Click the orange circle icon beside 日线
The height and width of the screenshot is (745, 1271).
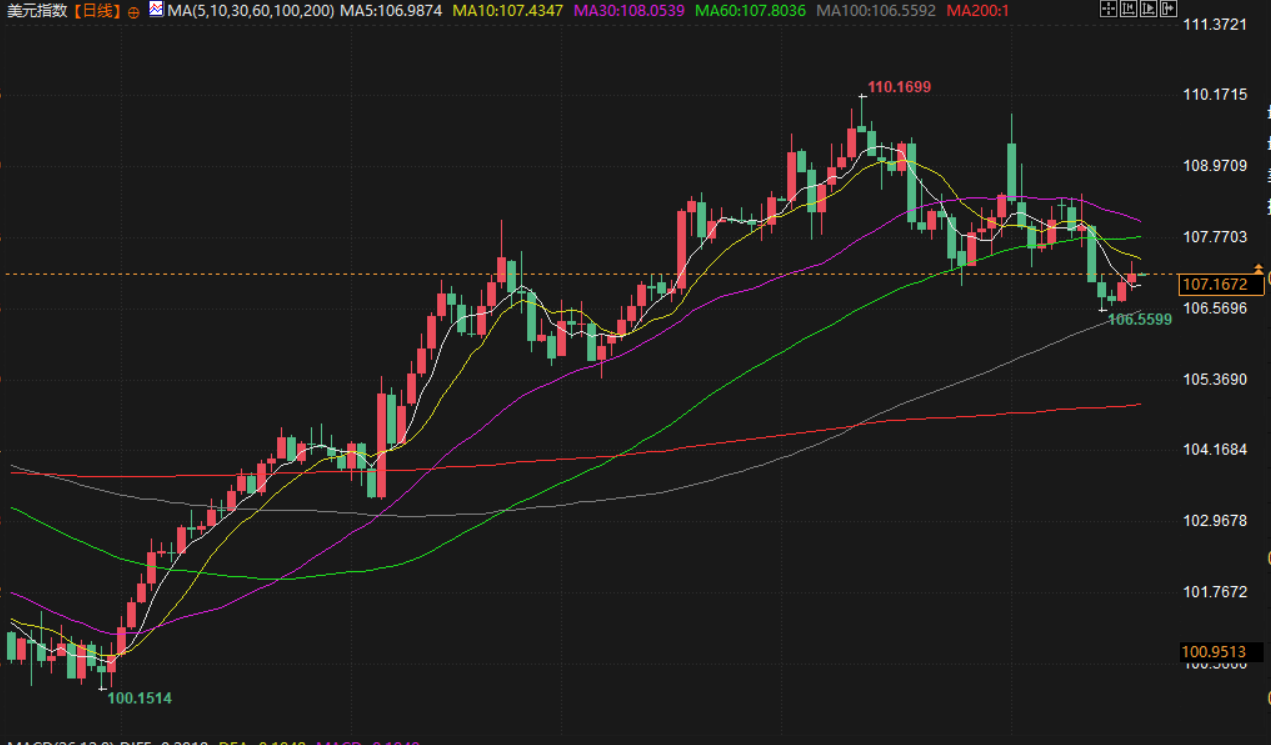134,12
